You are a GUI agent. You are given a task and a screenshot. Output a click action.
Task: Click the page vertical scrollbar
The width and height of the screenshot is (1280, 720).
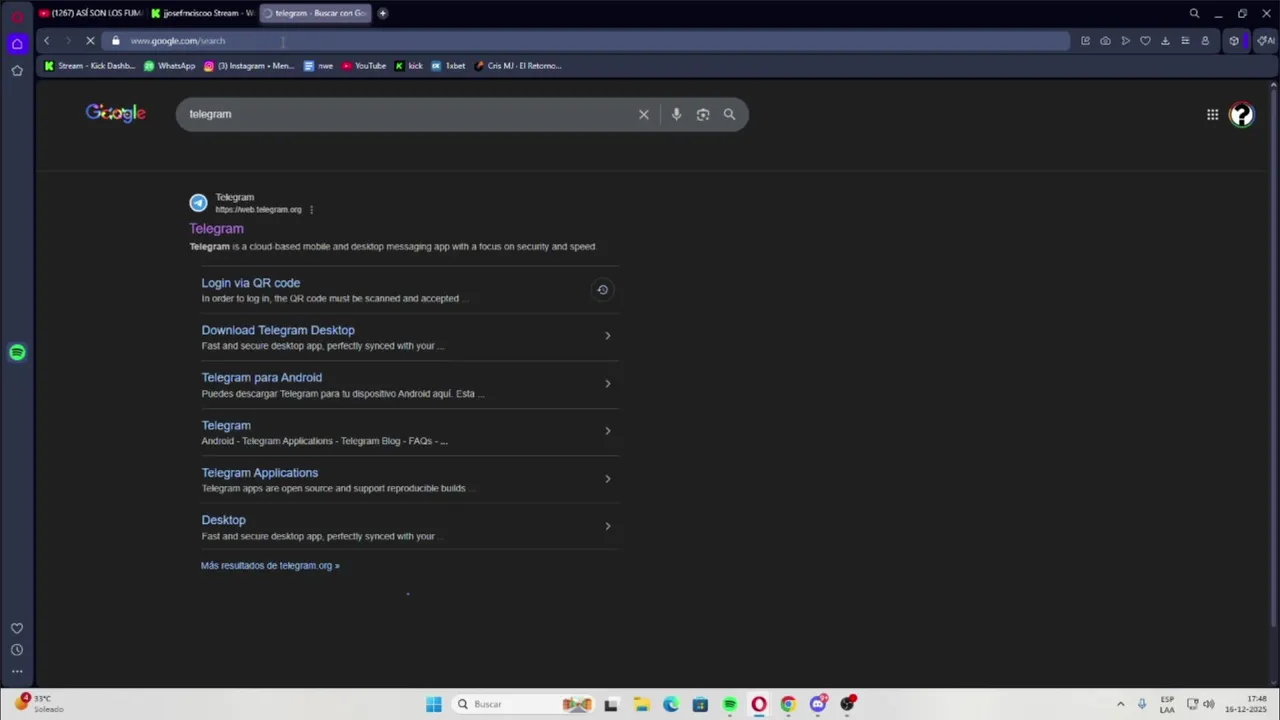point(1273,360)
